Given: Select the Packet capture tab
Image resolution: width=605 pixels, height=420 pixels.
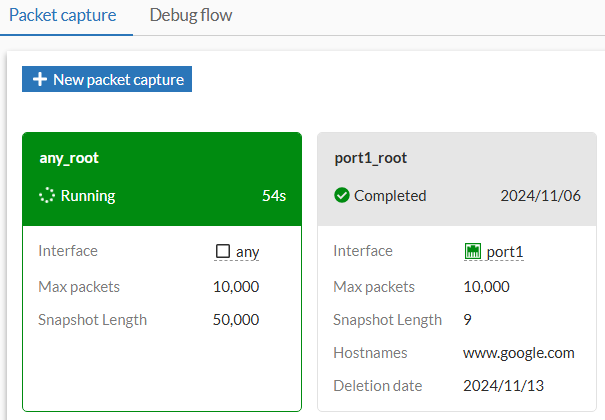Looking at the screenshot, I should [x=63, y=16].
